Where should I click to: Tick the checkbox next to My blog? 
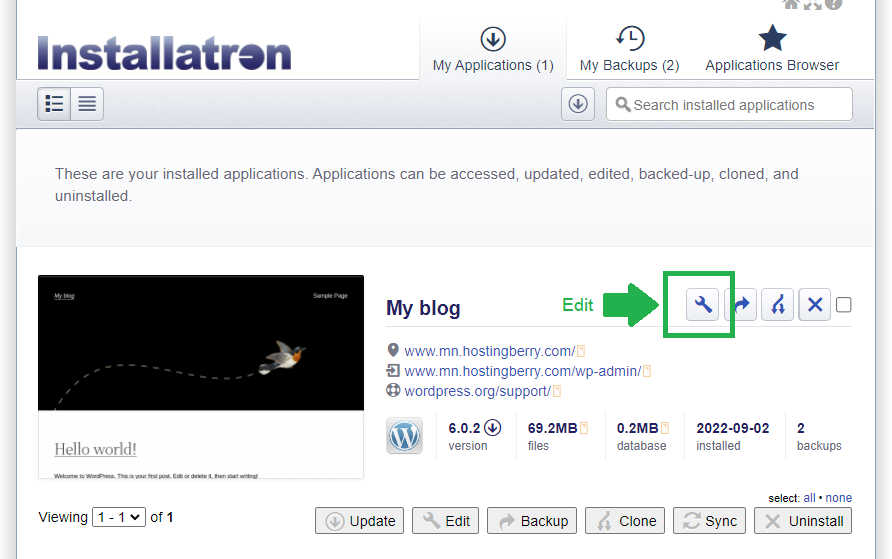(844, 305)
